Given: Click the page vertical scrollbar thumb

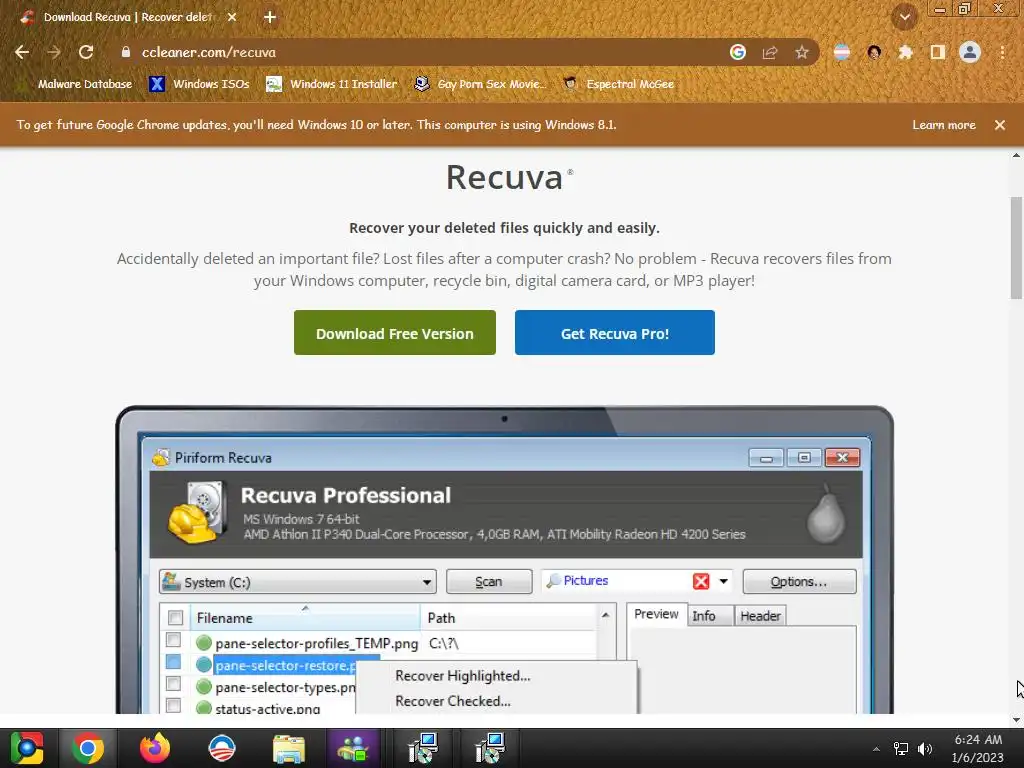Looking at the screenshot, I should tap(1016, 247).
